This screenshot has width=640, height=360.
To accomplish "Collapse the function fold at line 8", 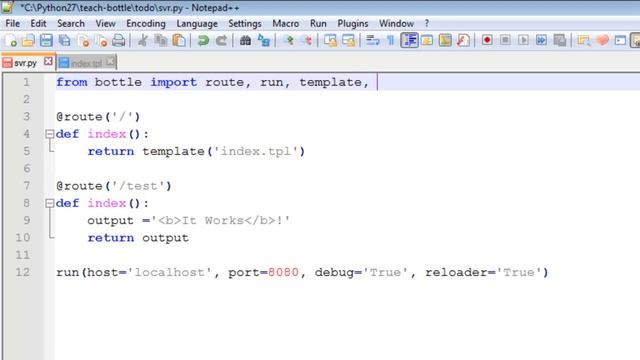I will 49,203.
